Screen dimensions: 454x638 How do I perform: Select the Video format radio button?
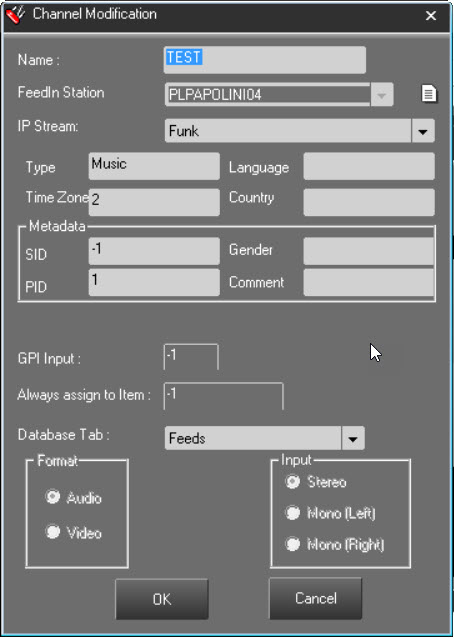(x=52, y=532)
